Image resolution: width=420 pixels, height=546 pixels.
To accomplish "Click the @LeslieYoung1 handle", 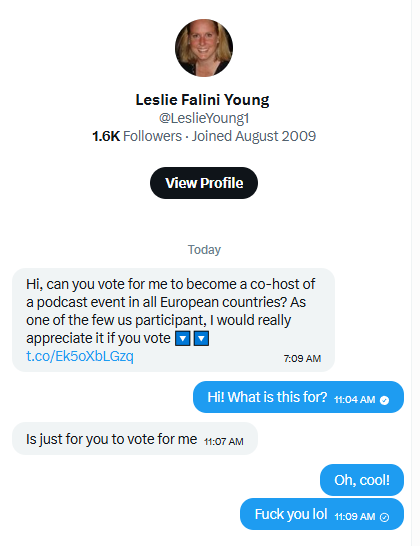I will 204,118.
